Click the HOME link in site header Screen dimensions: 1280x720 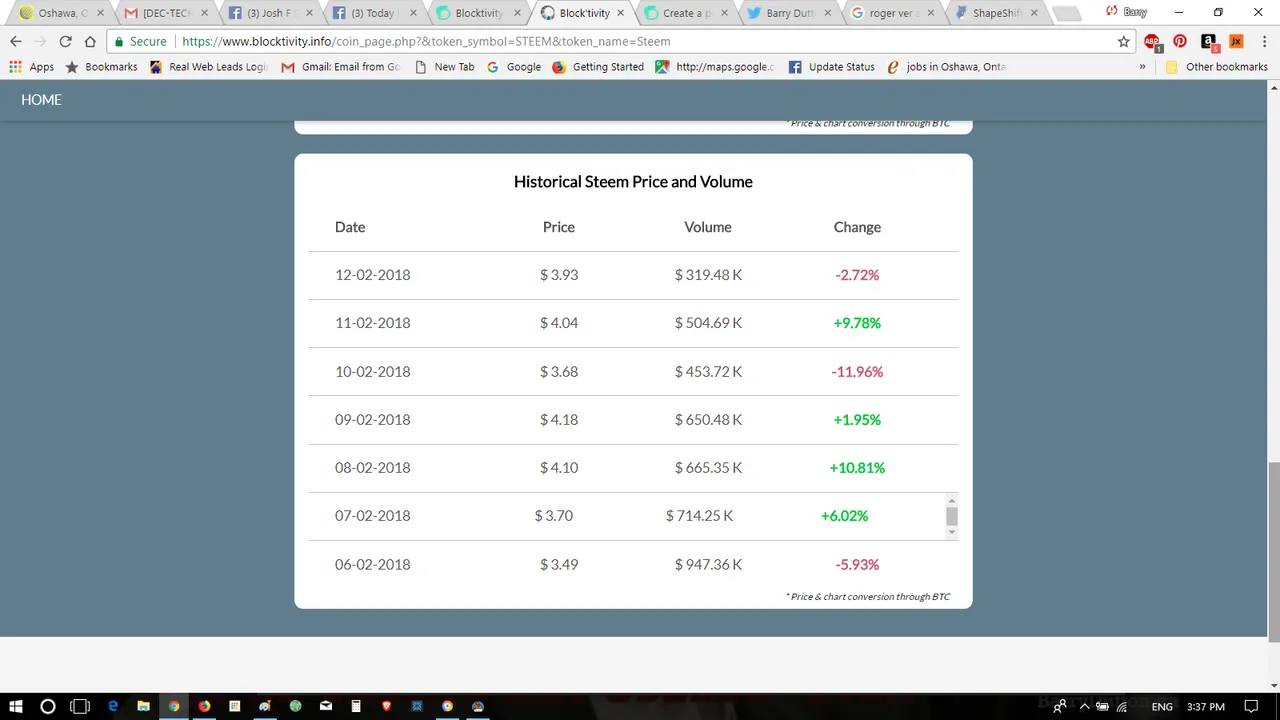pyautogui.click(x=41, y=100)
